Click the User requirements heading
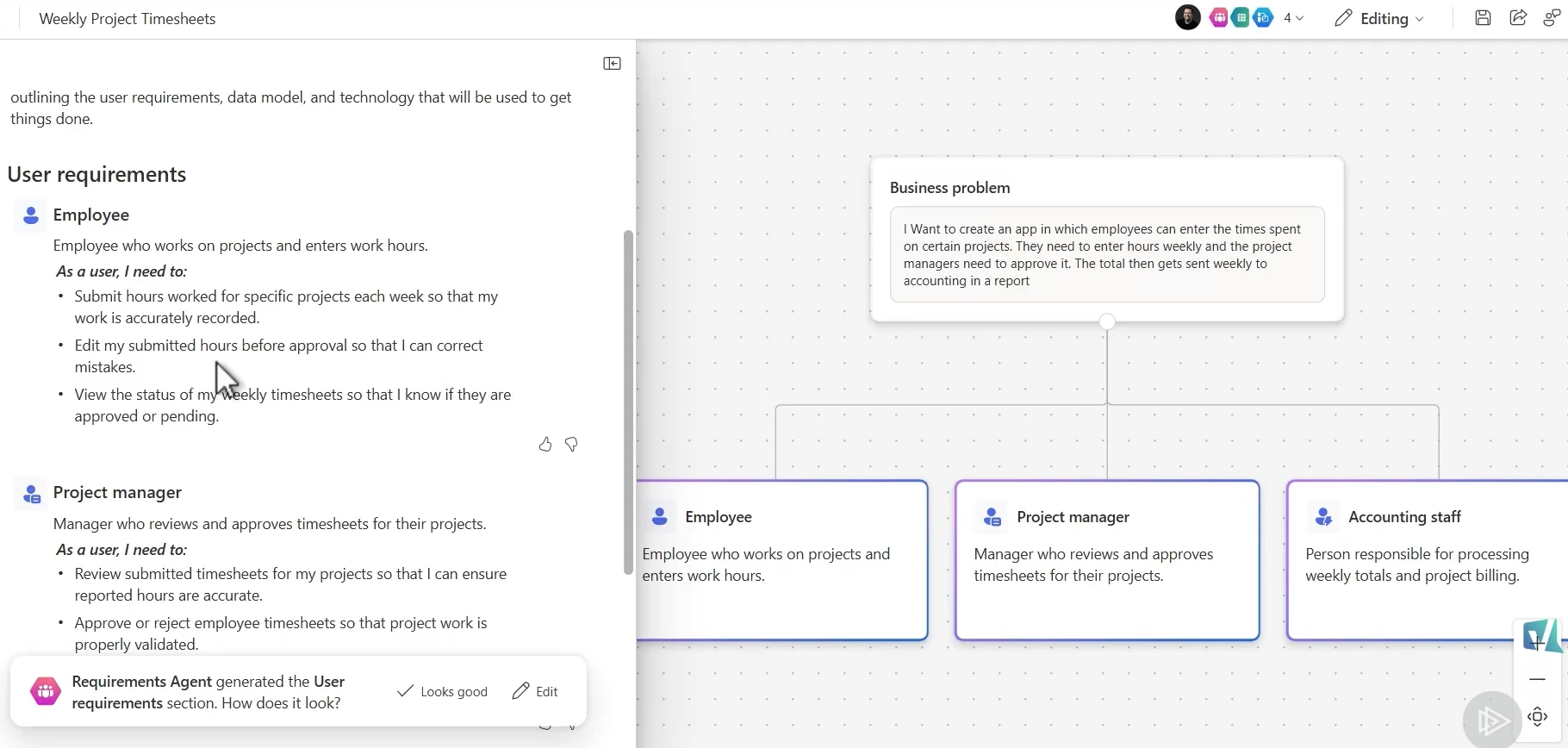 [97, 175]
